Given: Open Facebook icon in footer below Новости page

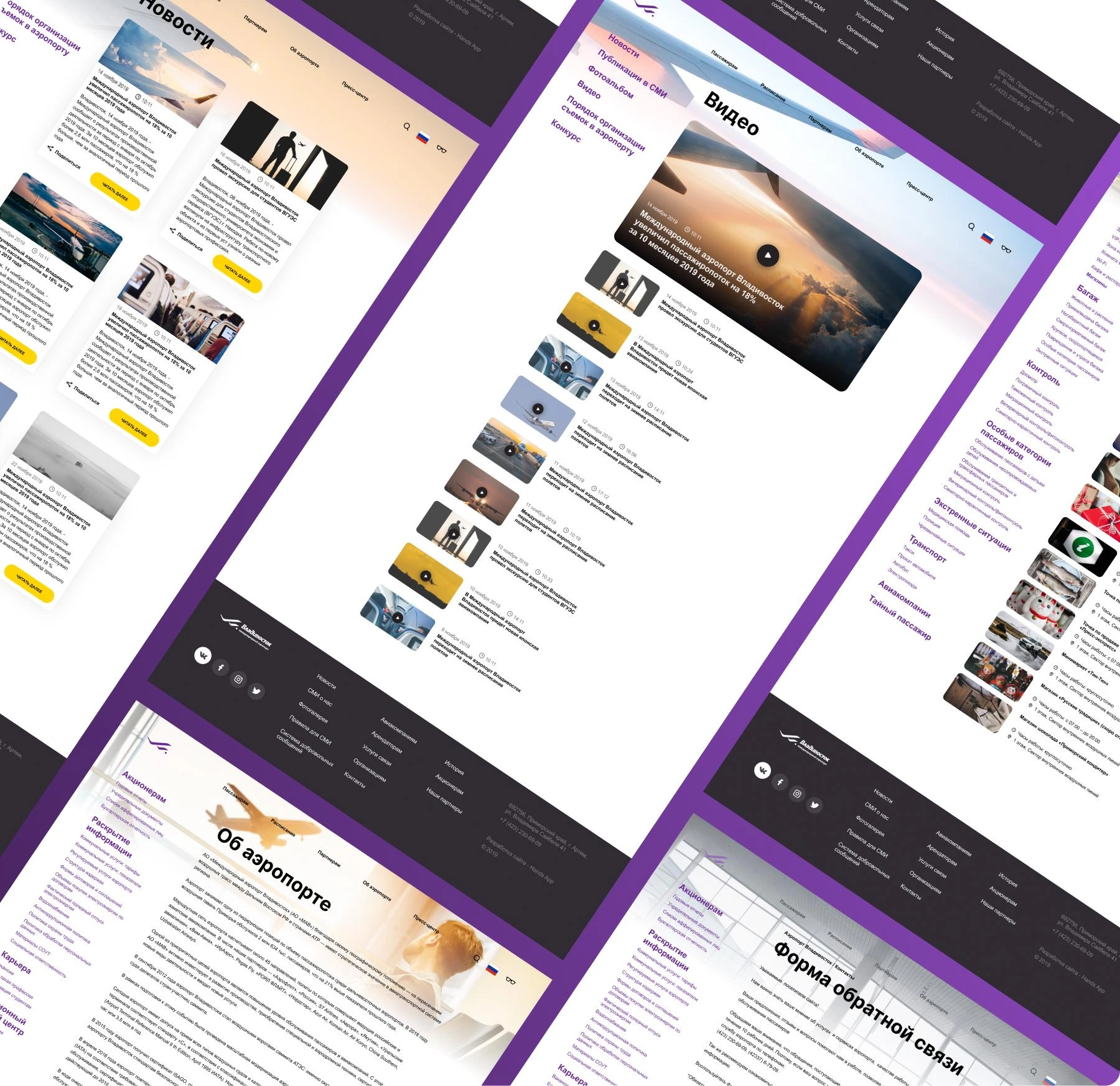Looking at the screenshot, I should tap(220, 667).
